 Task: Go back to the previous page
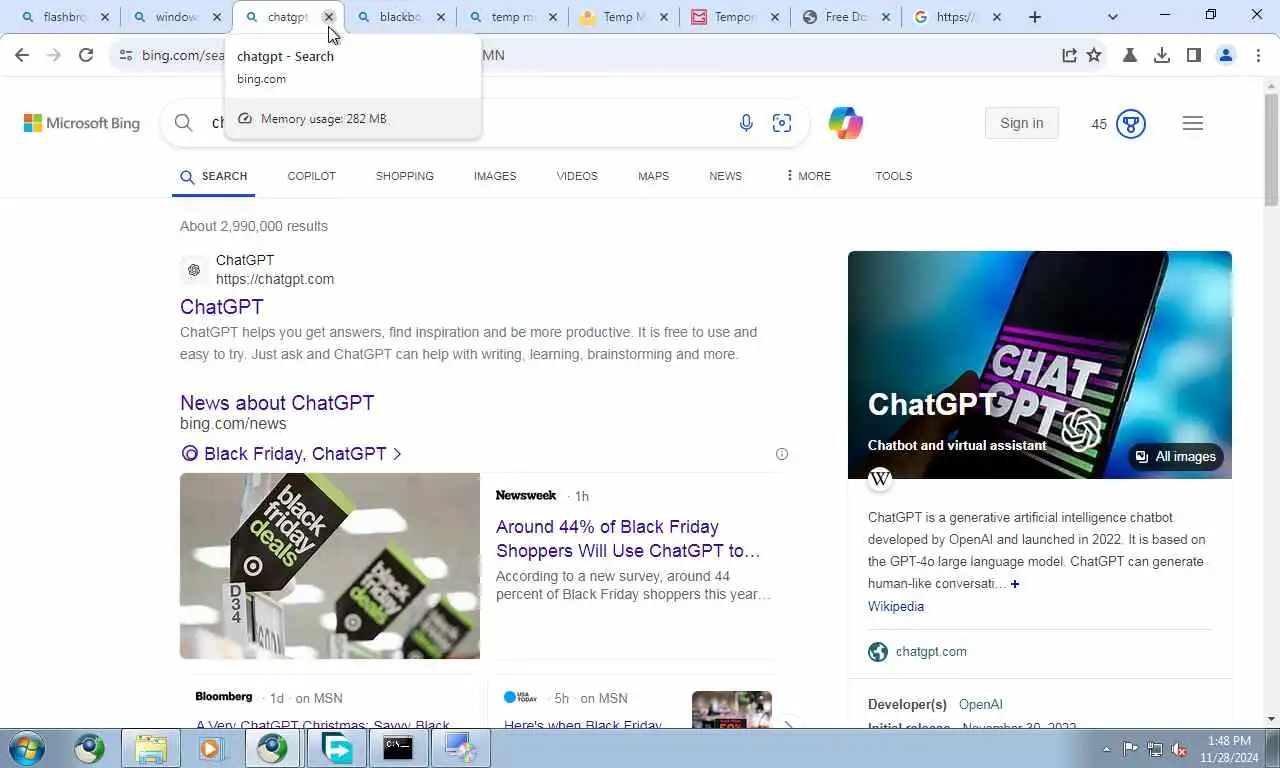coord(22,55)
